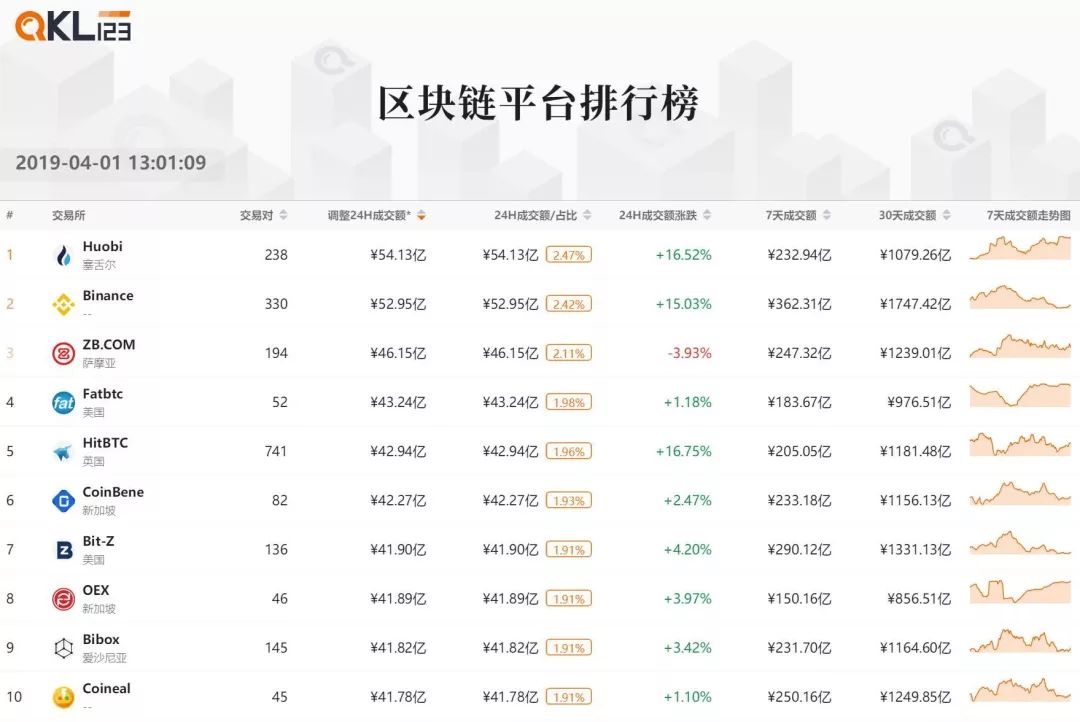The width and height of the screenshot is (1080, 722).
Task: Click the ¥290.12亿 7-day volume for Bit-Z
Action: [800, 550]
